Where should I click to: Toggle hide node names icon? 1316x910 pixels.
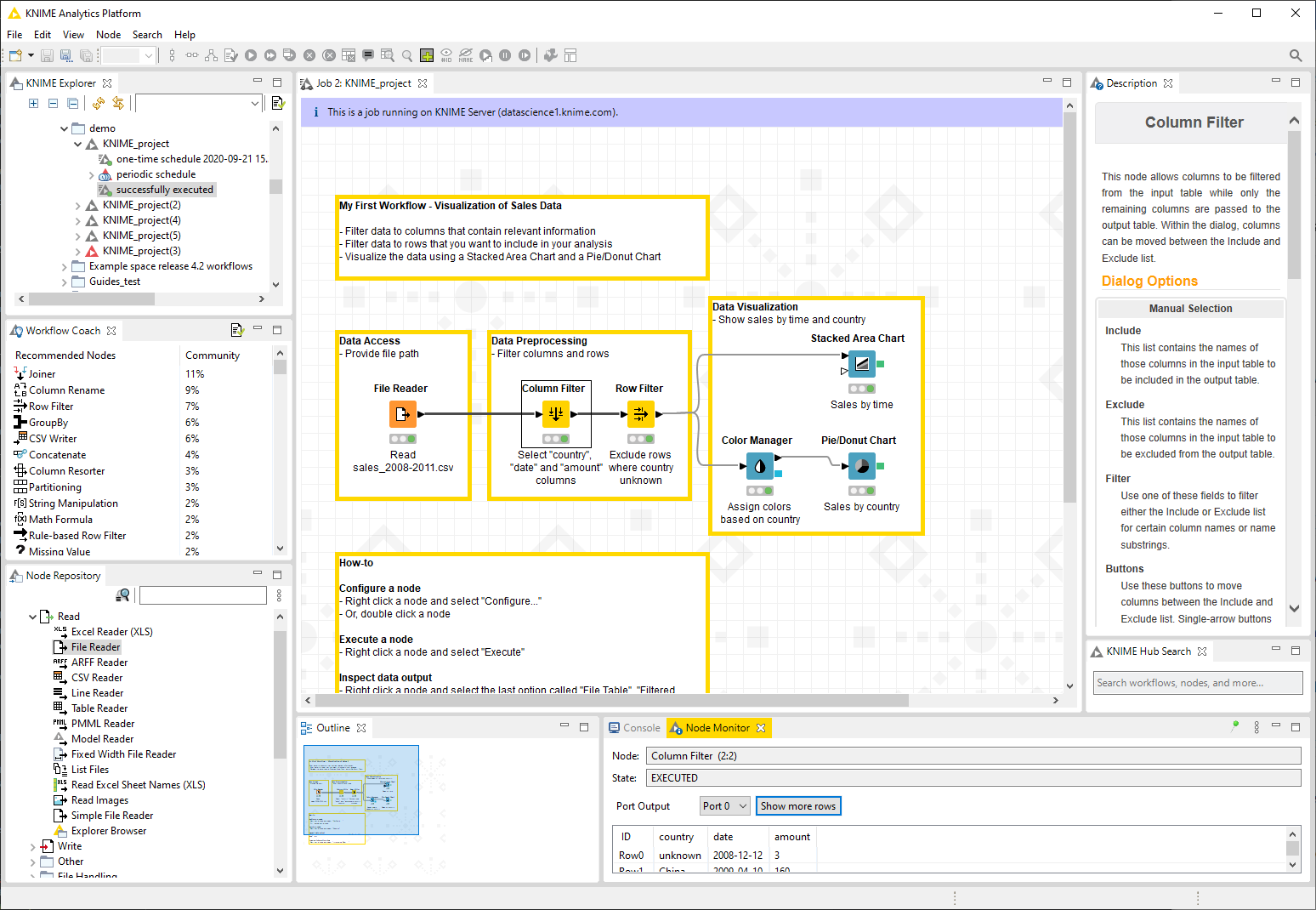pyautogui.click(x=466, y=55)
